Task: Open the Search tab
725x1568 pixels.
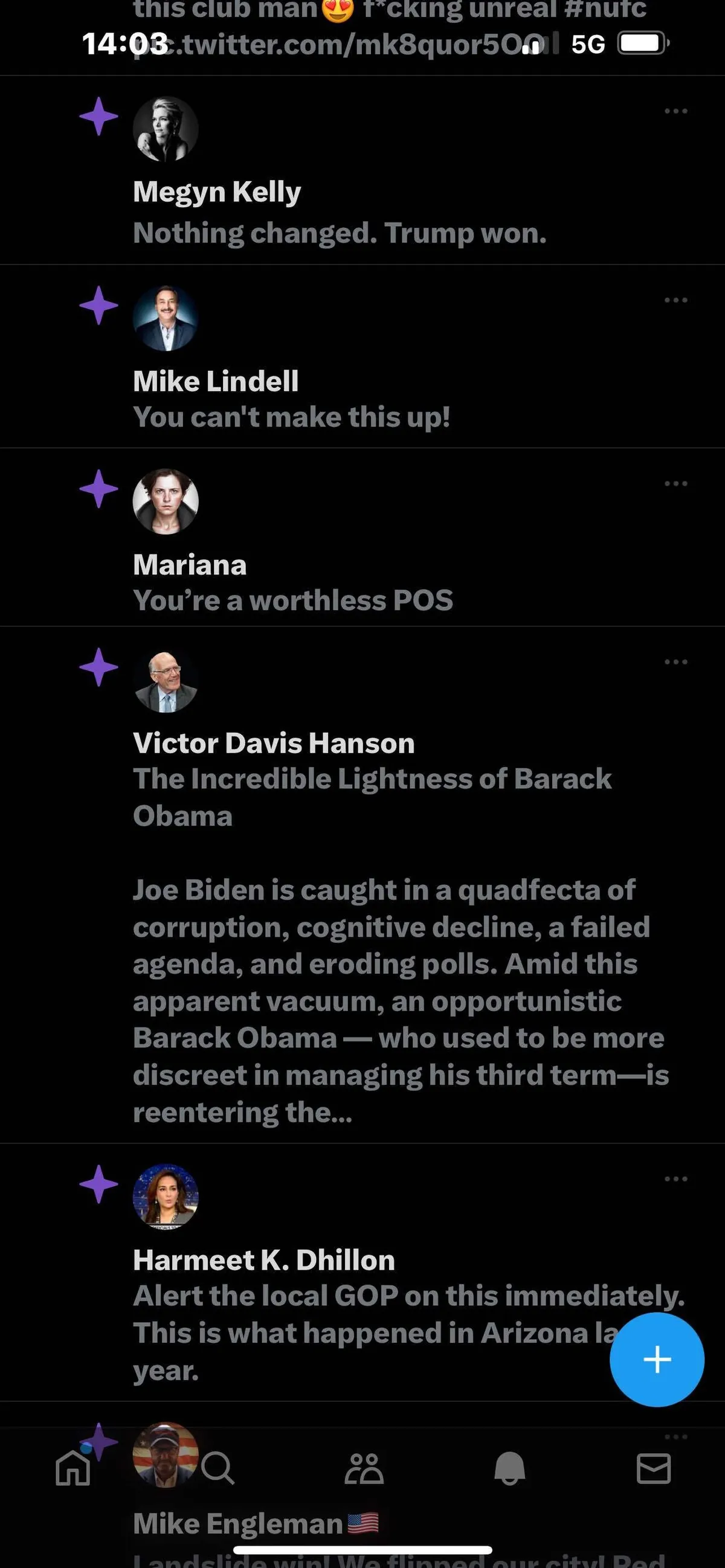Action: click(x=218, y=1468)
